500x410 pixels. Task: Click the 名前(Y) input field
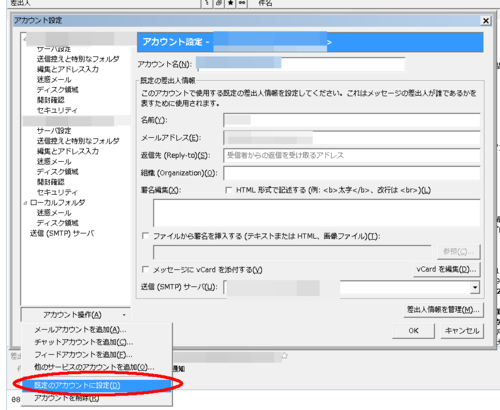(352, 120)
